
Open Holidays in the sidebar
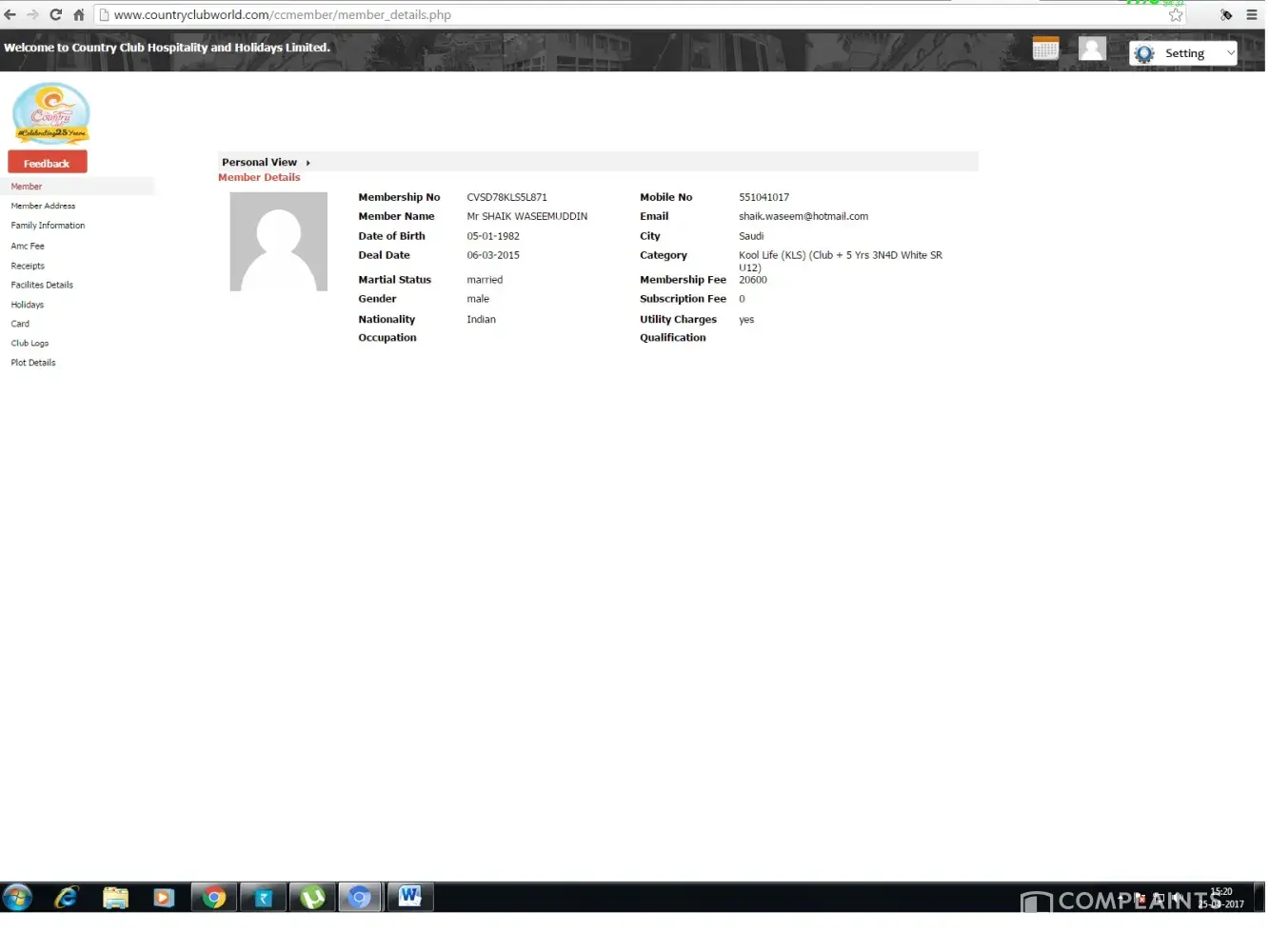[28, 305]
